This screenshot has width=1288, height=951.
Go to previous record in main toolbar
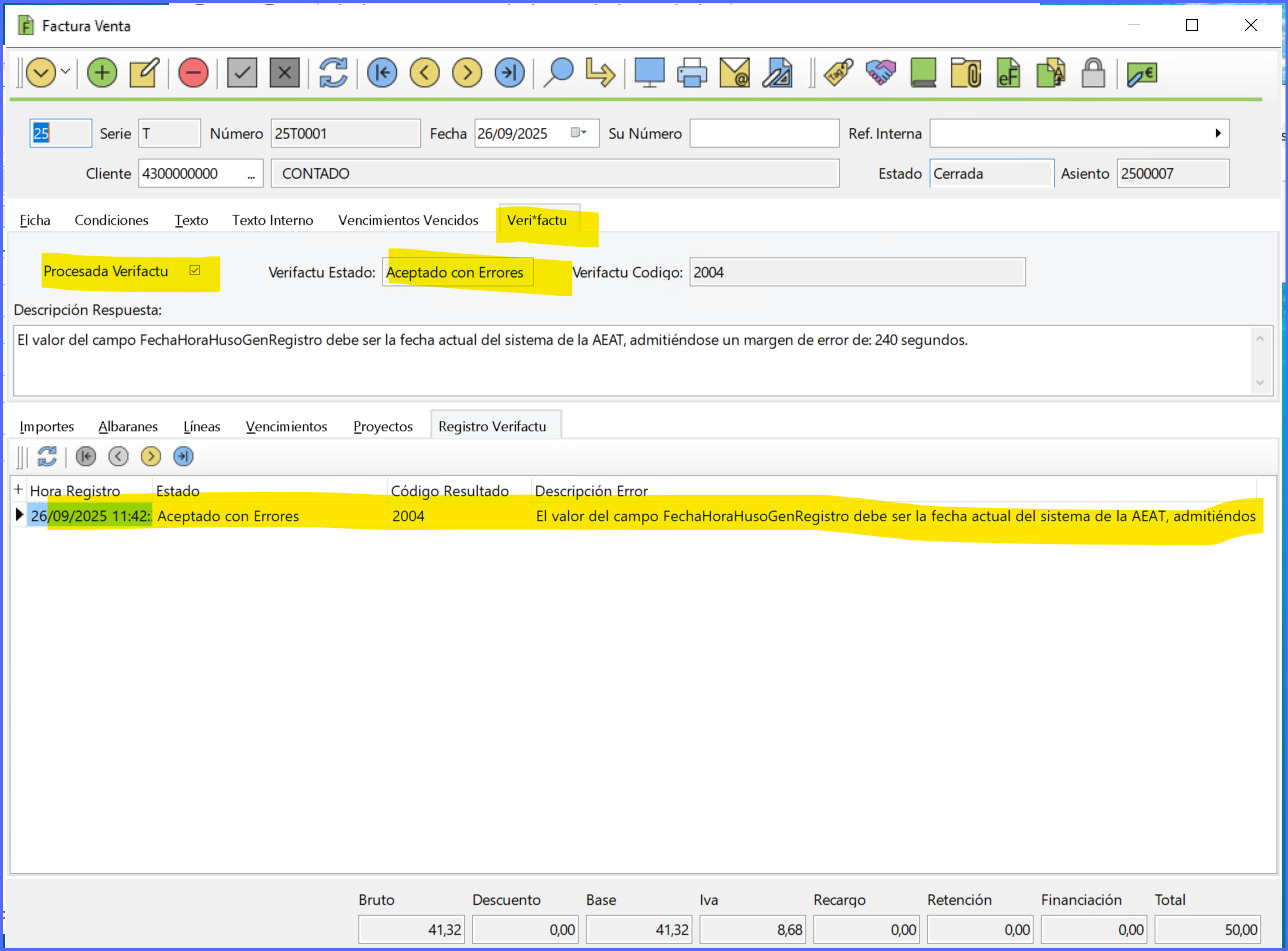(x=425, y=72)
